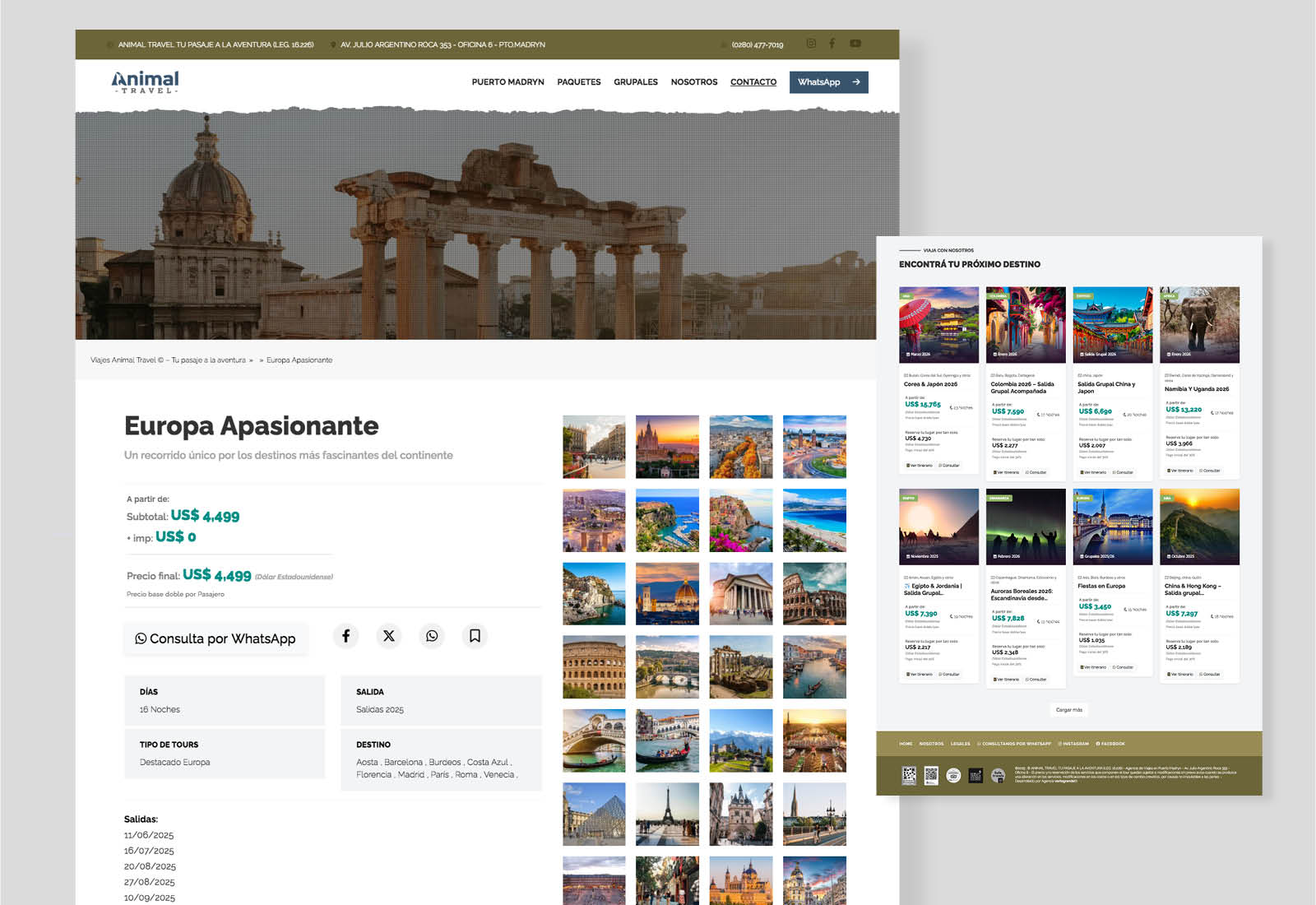The height and width of the screenshot is (905, 1316).
Task: Share the tour on X
Action: [x=389, y=636]
